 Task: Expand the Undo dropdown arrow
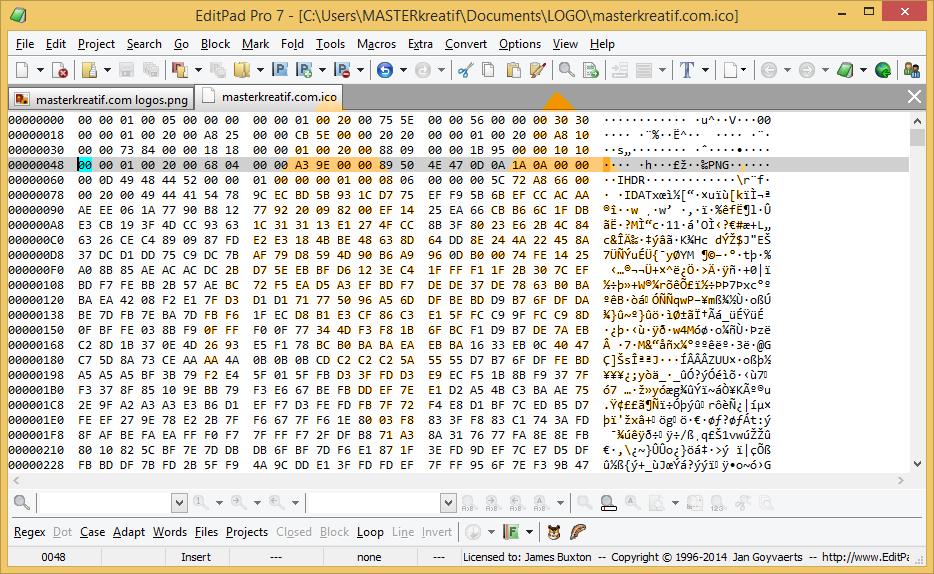click(403, 70)
